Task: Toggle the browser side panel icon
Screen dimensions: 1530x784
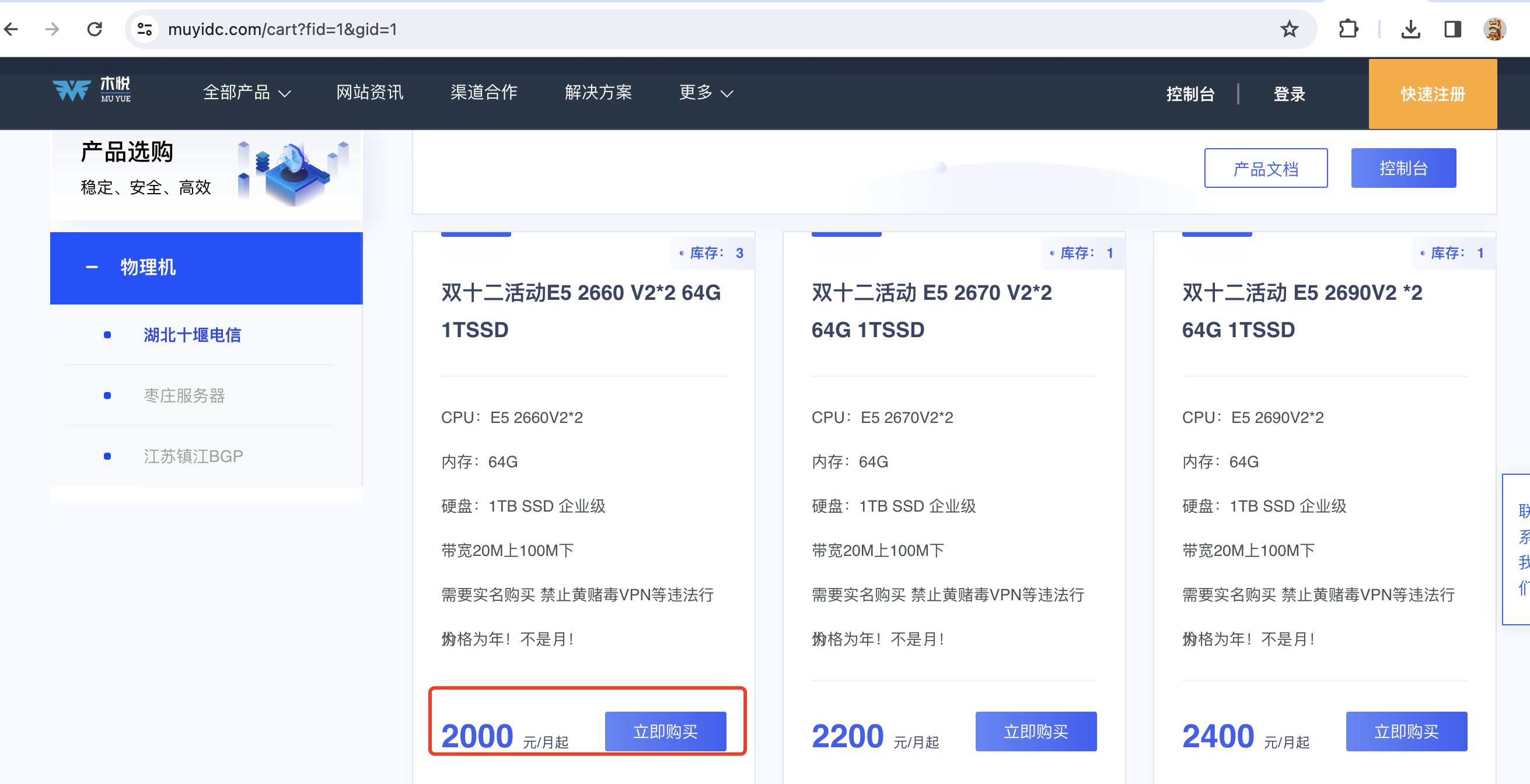Action: 1452,29
